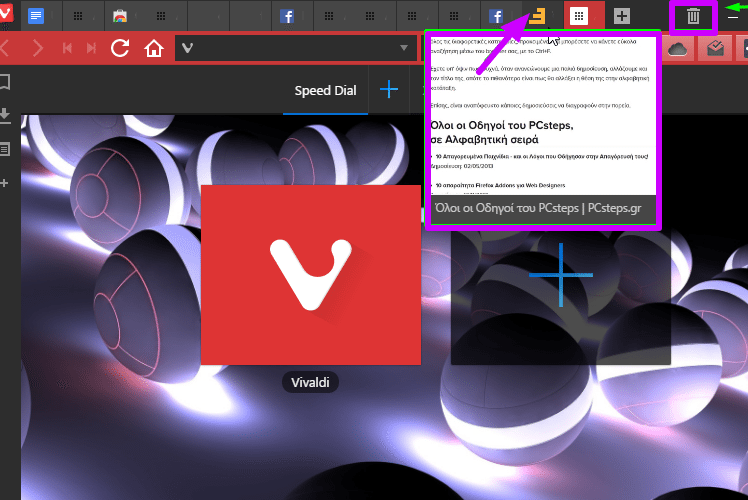Expand the address bar history dropdown
Image resolution: width=748 pixels, height=500 pixels.
[x=404, y=48]
